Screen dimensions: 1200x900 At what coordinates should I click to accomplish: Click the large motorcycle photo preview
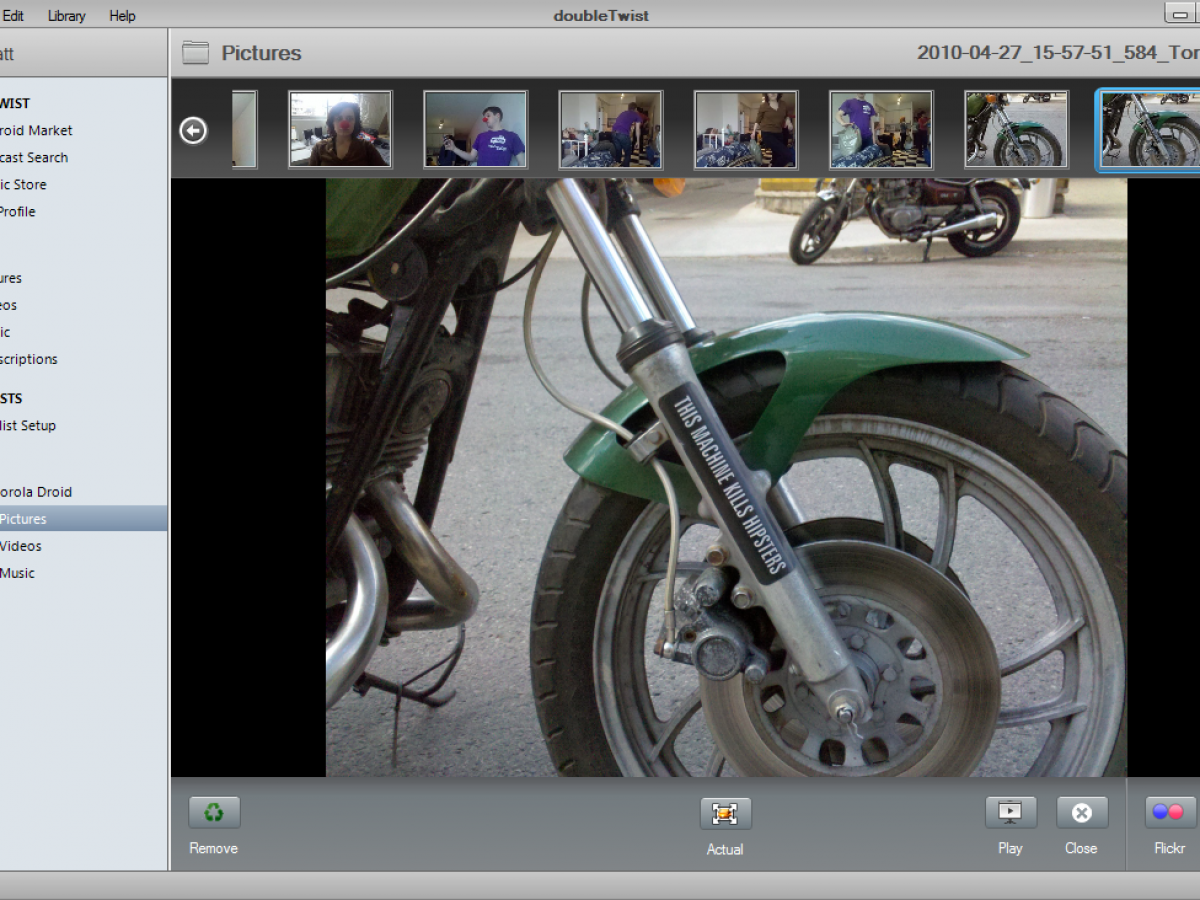pyautogui.click(x=726, y=477)
